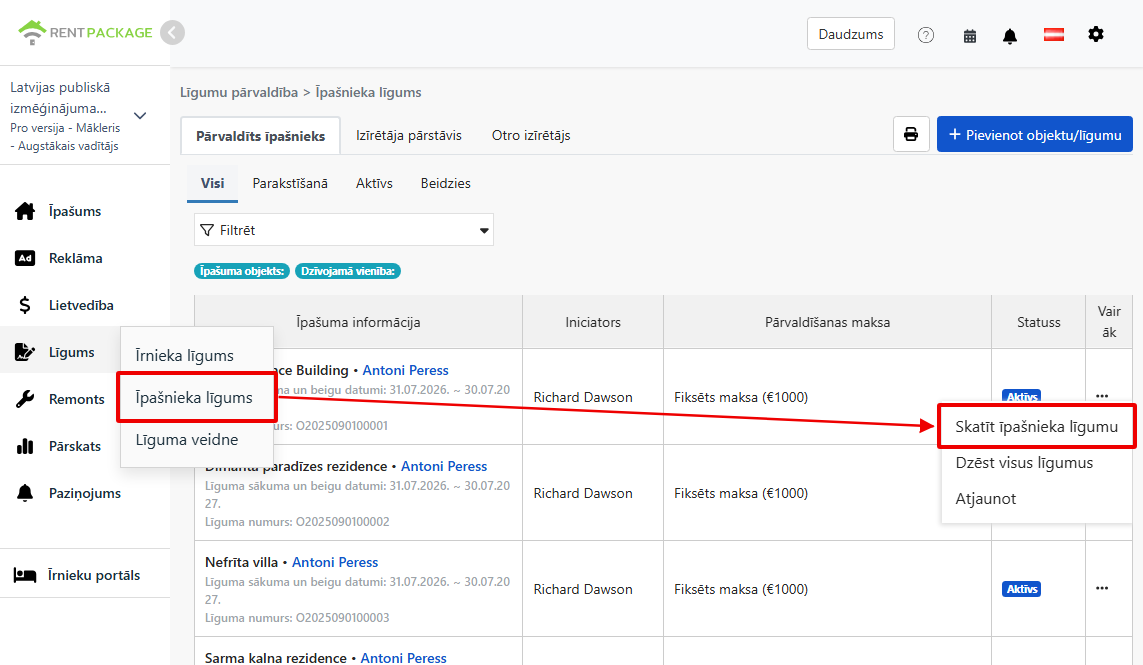Click the Dzīvojamā vienība filter tag
Image resolution: width=1143 pixels, height=665 pixels.
(348, 271)
